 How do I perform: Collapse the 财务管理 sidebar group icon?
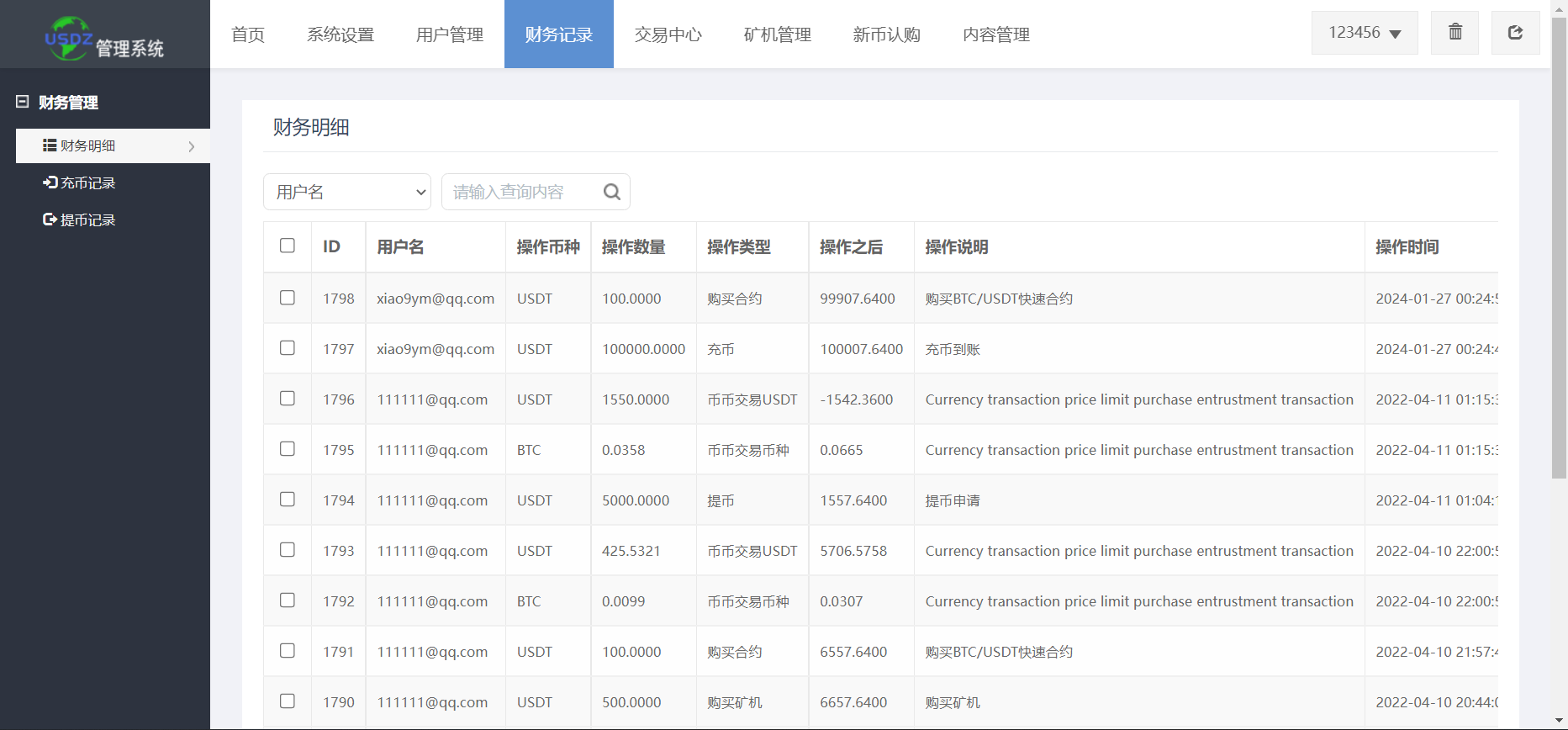pos(23,102)
